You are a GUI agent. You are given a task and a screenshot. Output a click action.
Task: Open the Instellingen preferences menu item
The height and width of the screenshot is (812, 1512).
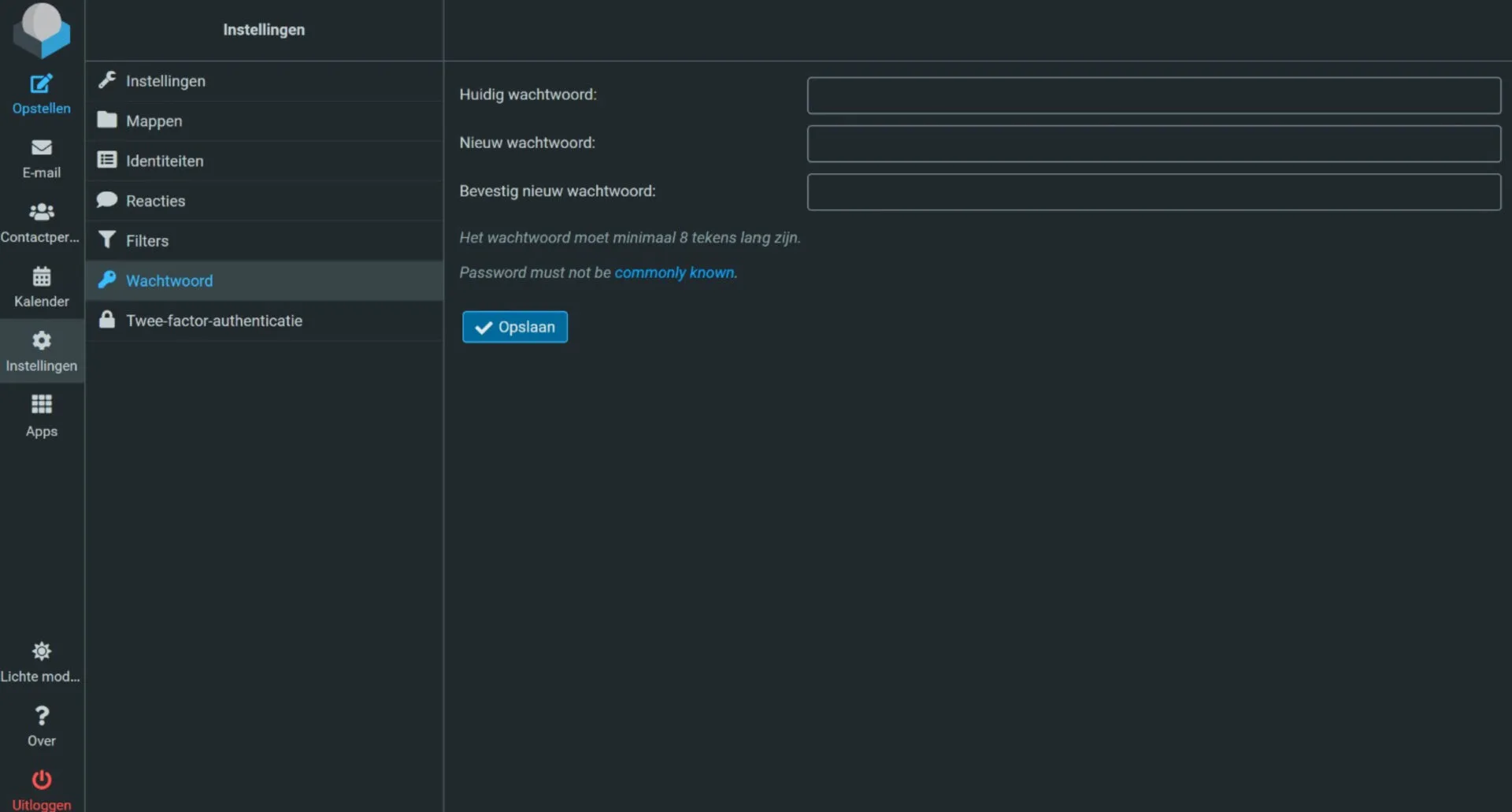point(165,81)
